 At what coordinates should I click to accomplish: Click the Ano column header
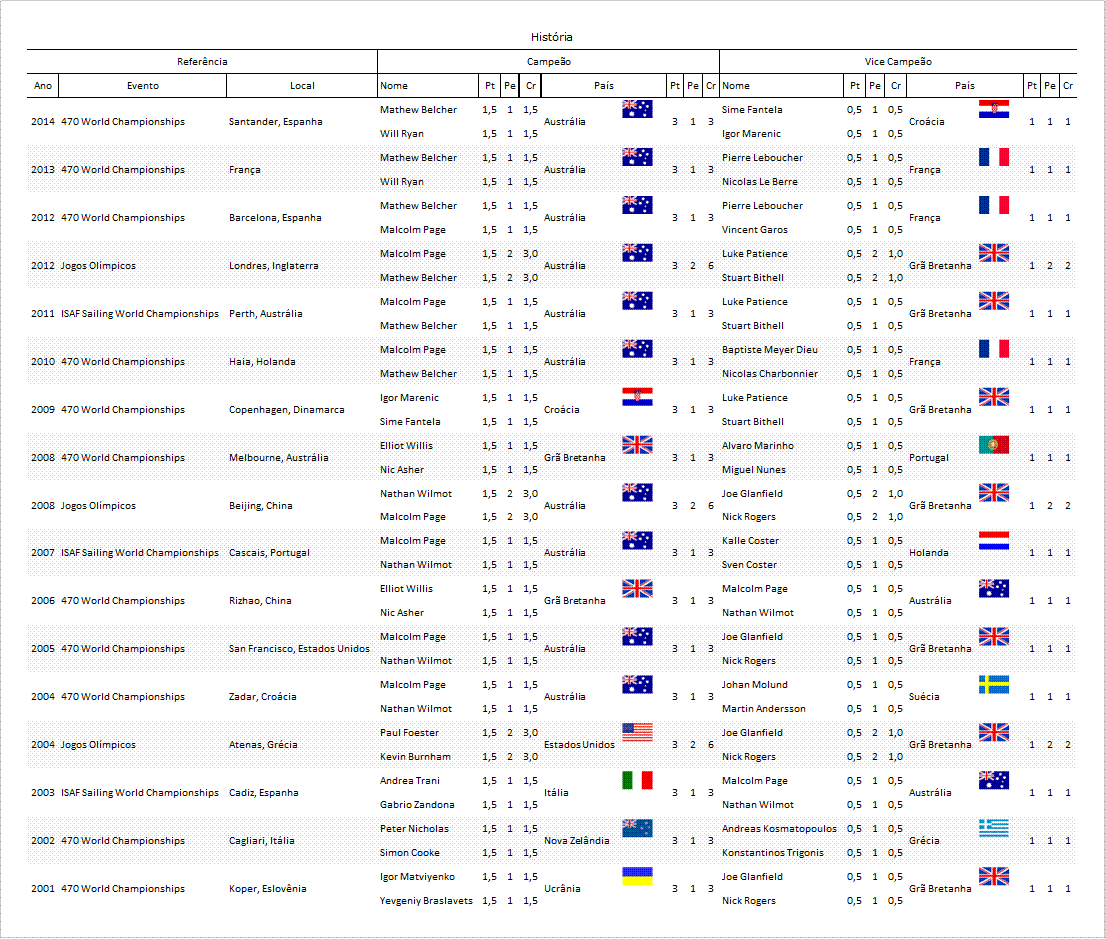point(43,85)
